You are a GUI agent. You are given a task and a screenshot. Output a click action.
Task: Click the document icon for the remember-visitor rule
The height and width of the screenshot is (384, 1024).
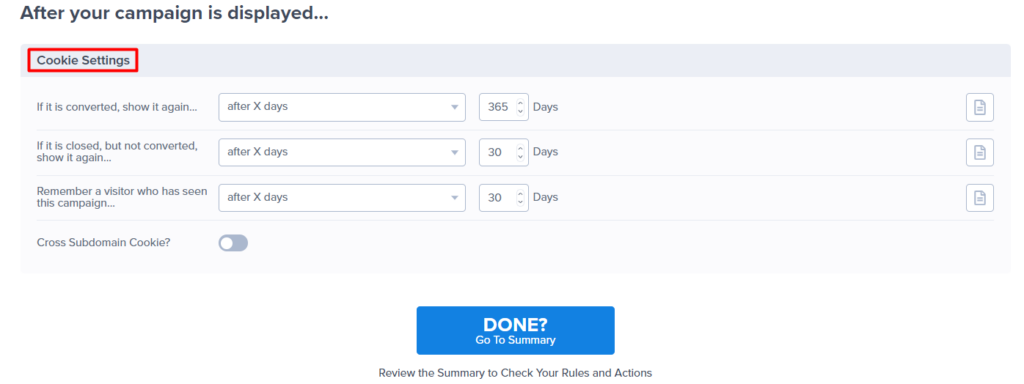coord(980,198)
